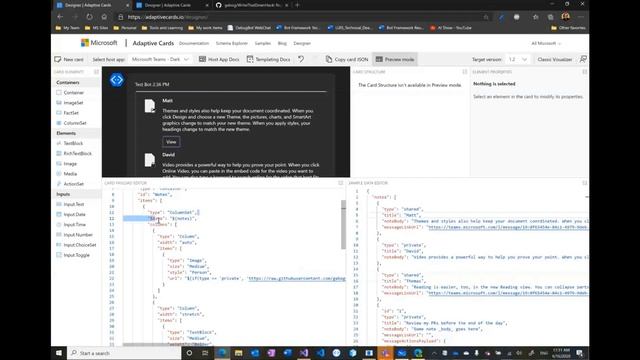The image size is (640, 360).
Task: Click the document icon beside David's note
Action: (x=150, y=160)
